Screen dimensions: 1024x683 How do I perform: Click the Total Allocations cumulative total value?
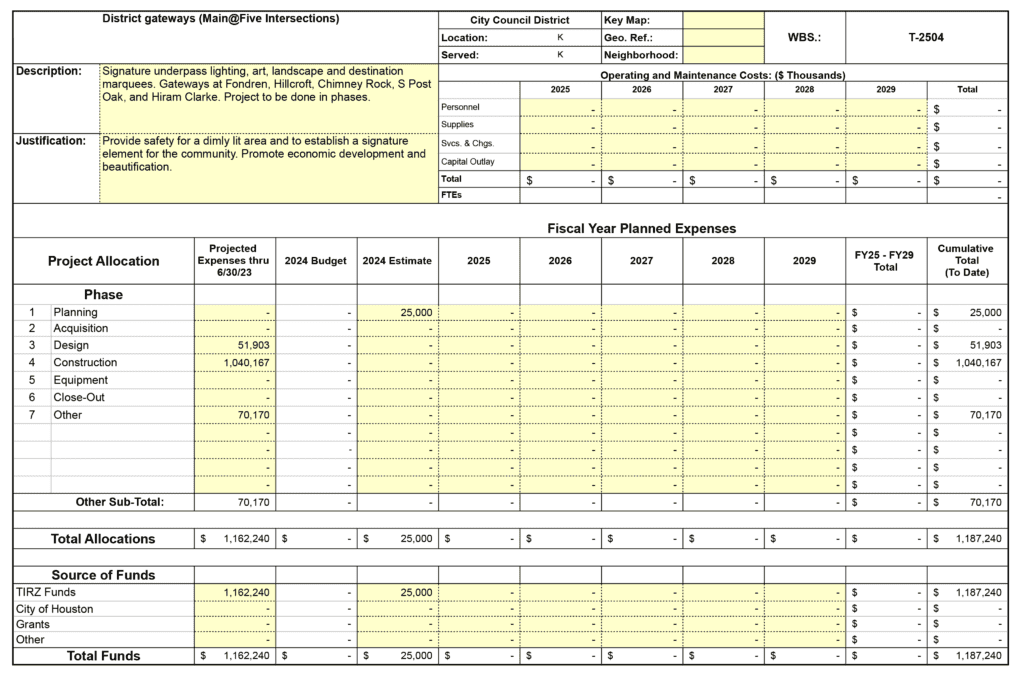coord(968,539)
